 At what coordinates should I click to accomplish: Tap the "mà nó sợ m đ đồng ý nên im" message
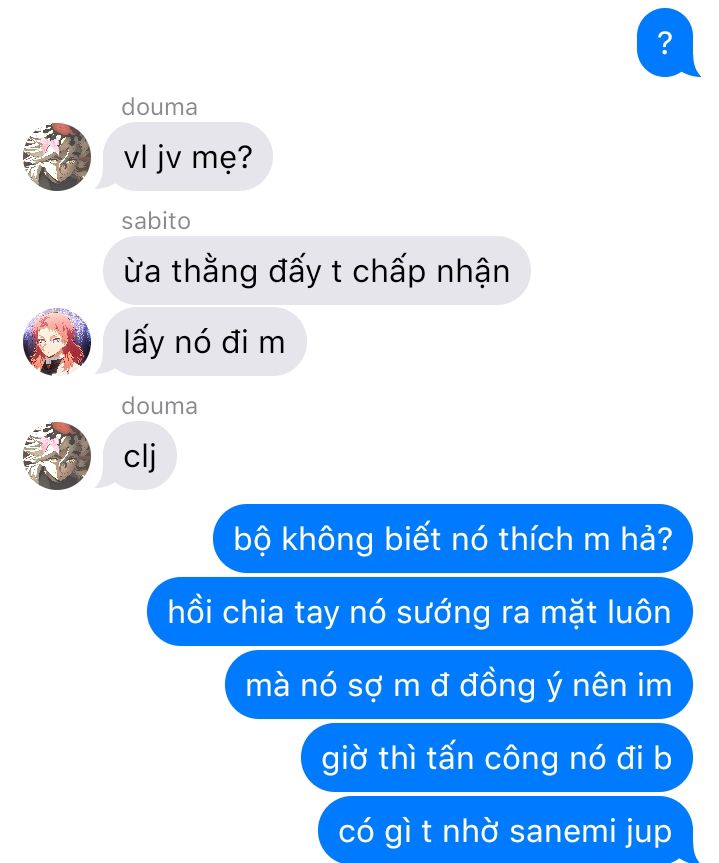coord(459,685)
